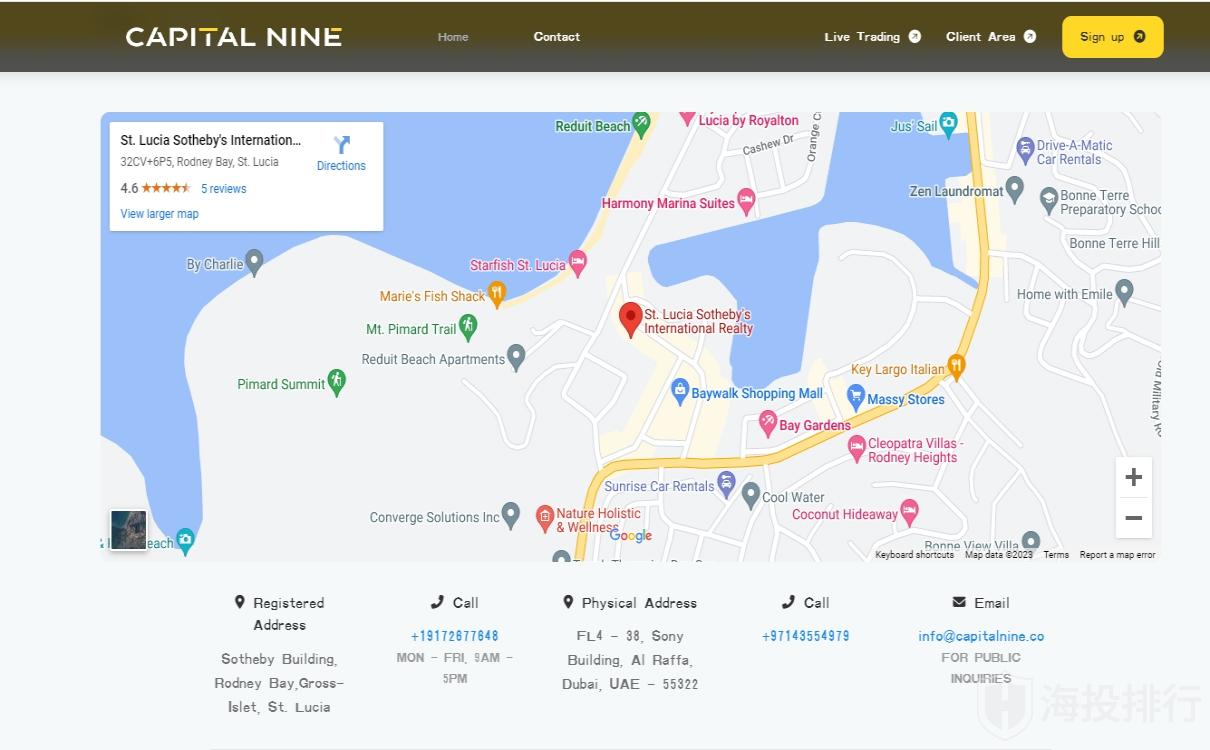Click Massy Stores shopping cart icon
The height and width of the screenshot is (750, 1210).
click(x=855, y=396)
